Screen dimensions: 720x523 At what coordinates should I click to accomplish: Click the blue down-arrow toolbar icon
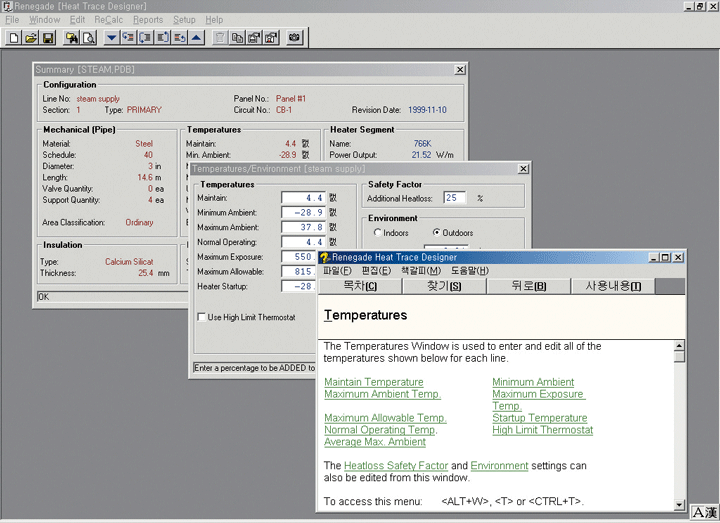coord(111,38)
